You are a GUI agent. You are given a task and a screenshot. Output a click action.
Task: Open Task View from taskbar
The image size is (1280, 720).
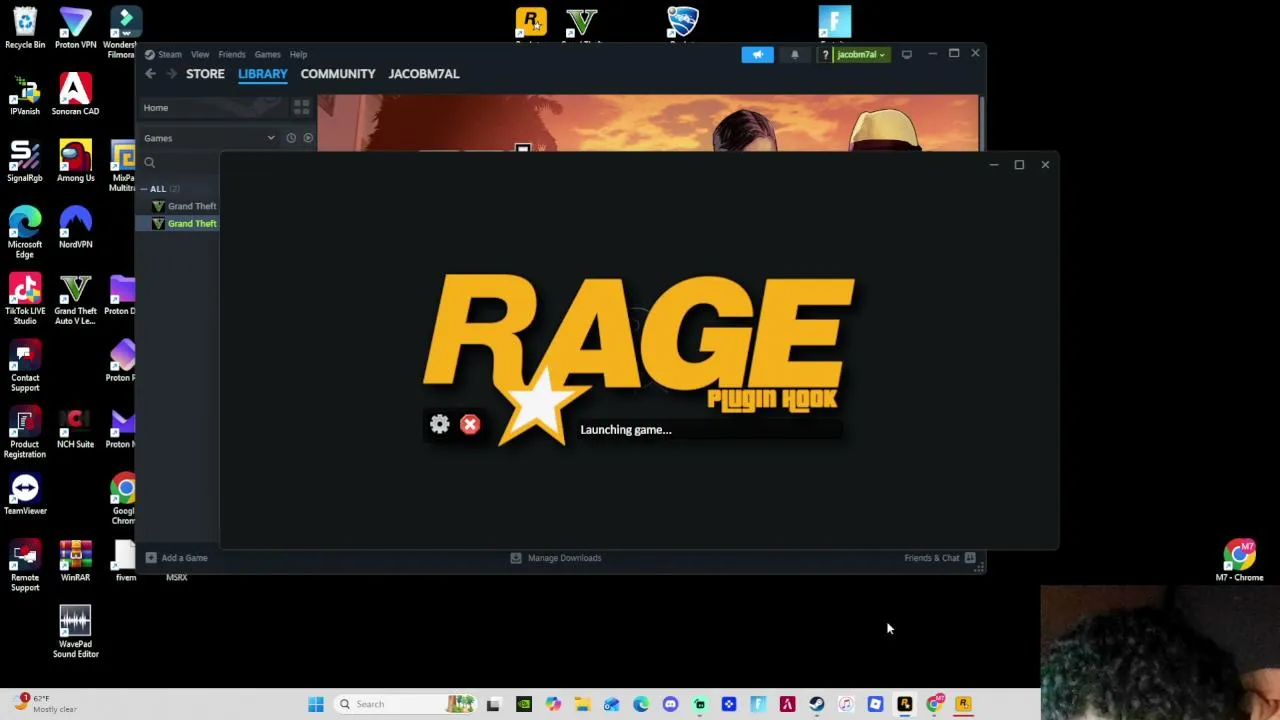(494, 704)
